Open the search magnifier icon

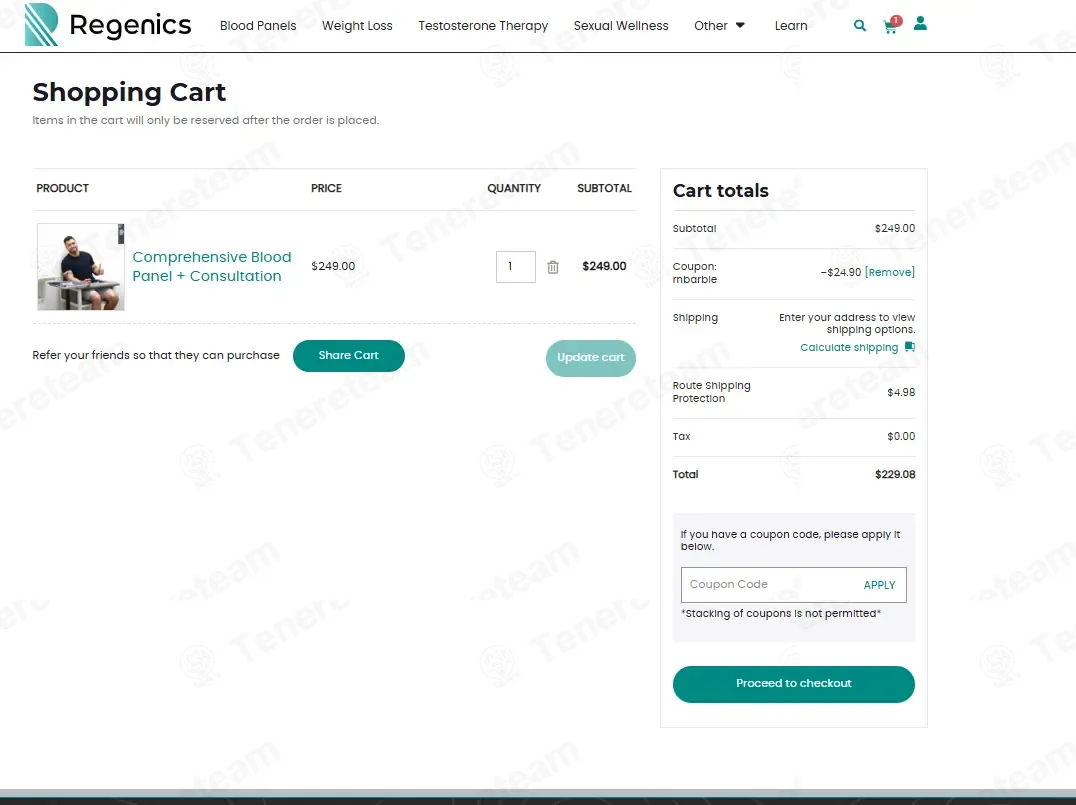point(859,26)
